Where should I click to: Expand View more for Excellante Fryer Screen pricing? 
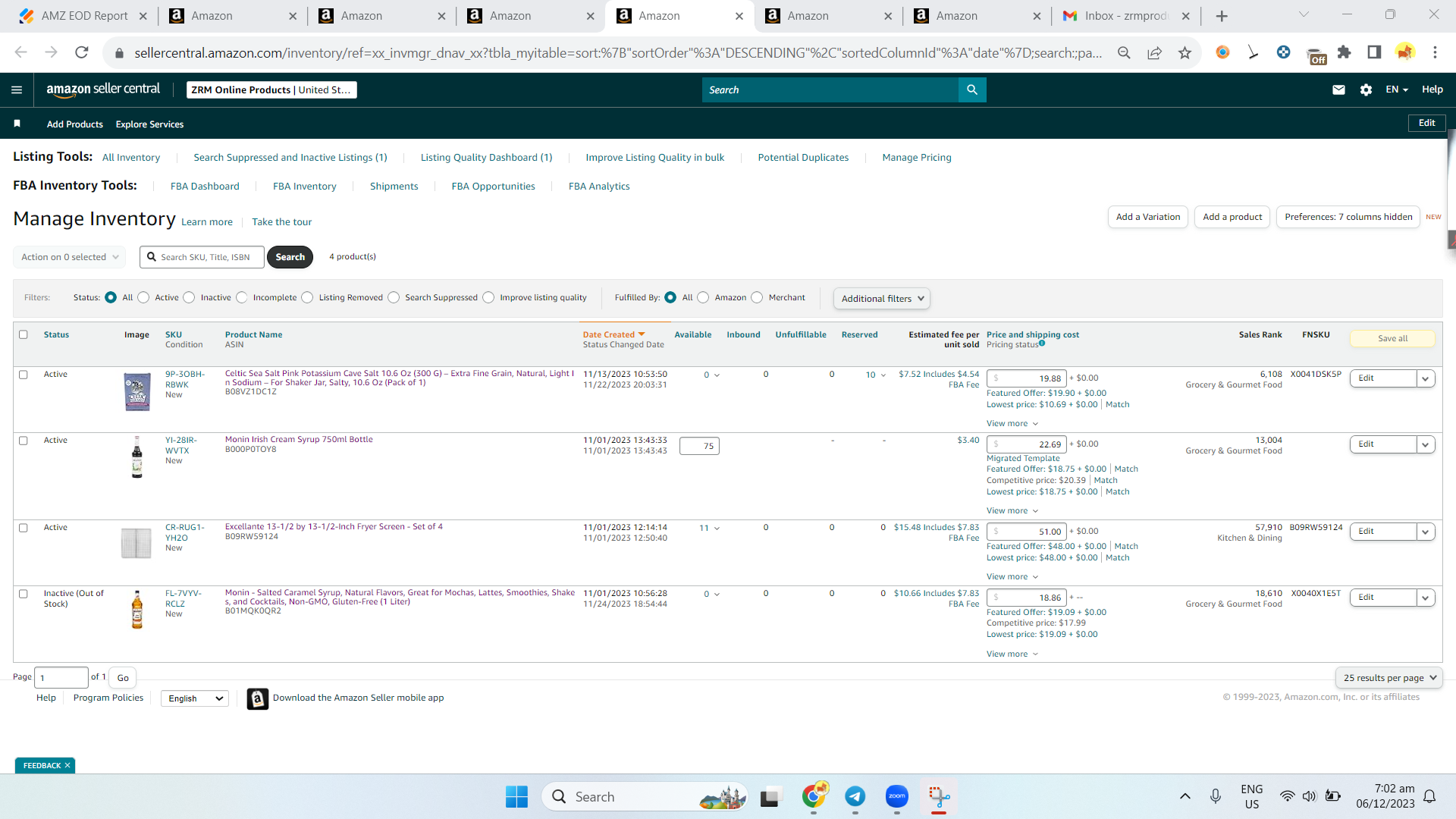pos(1012,576)
